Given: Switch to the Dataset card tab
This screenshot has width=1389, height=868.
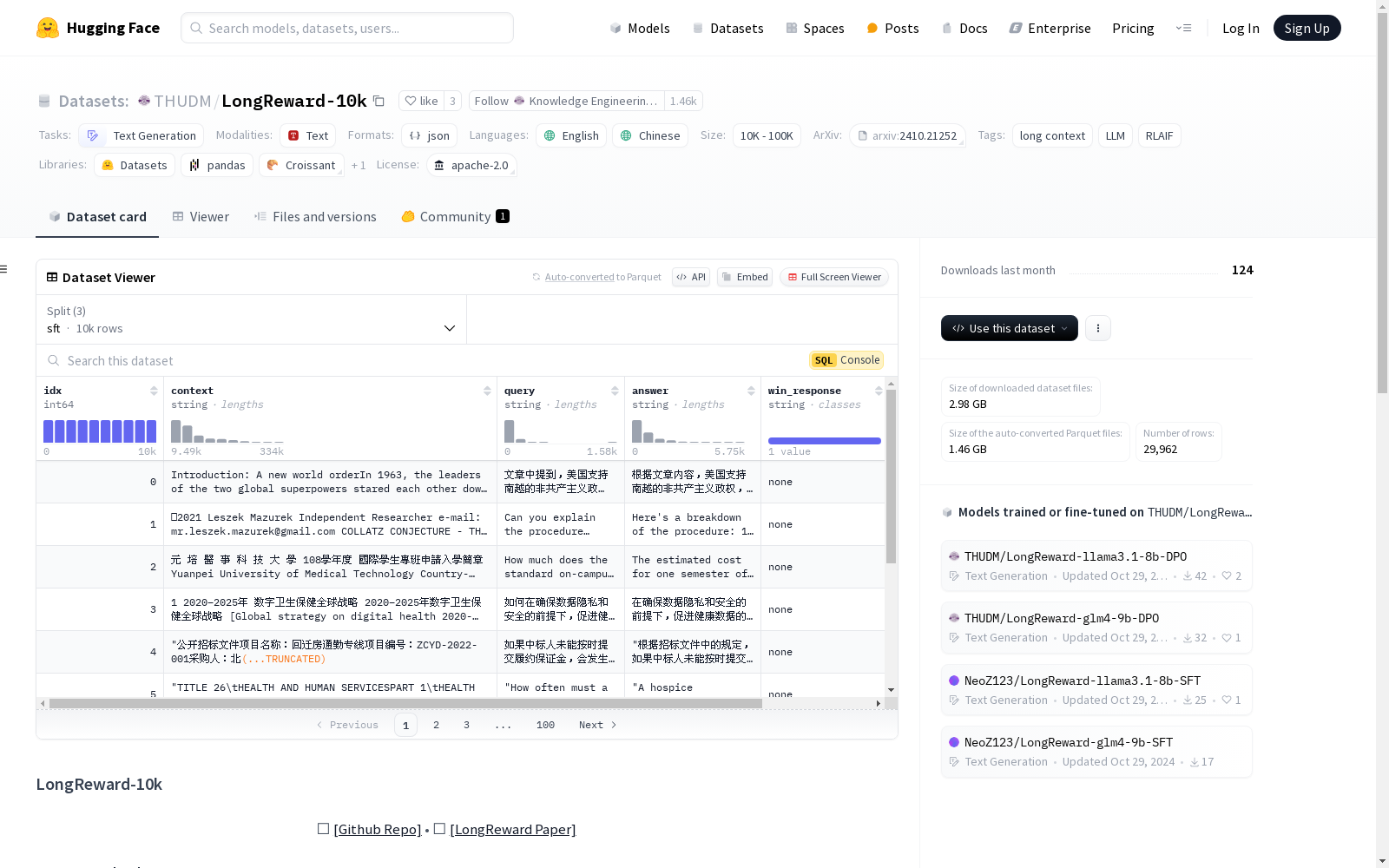Looking at the screenshot, I should click(97, 217).
